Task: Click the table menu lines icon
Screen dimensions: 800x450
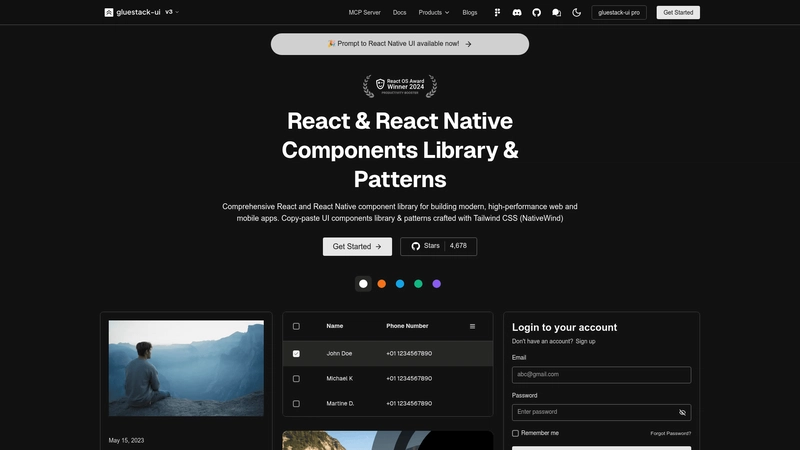Action: [472, 327]
